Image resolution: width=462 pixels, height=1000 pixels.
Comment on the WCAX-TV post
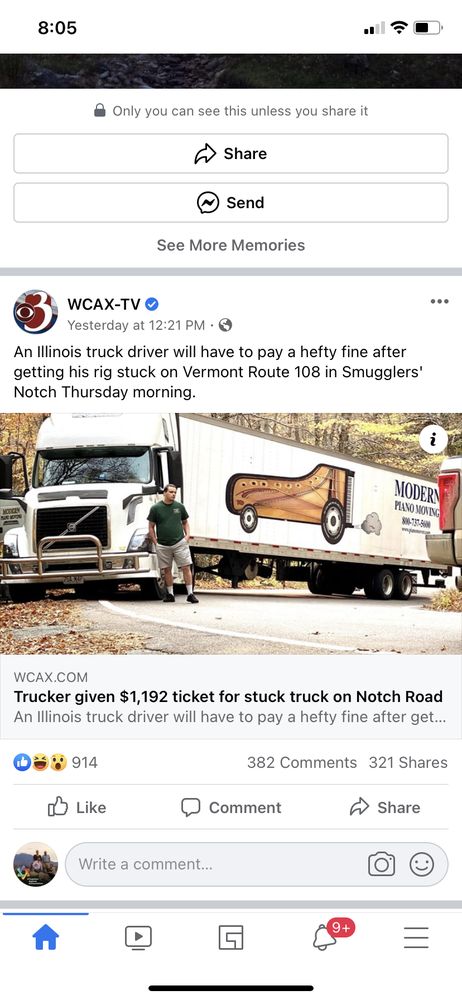(x=231, y=807)
